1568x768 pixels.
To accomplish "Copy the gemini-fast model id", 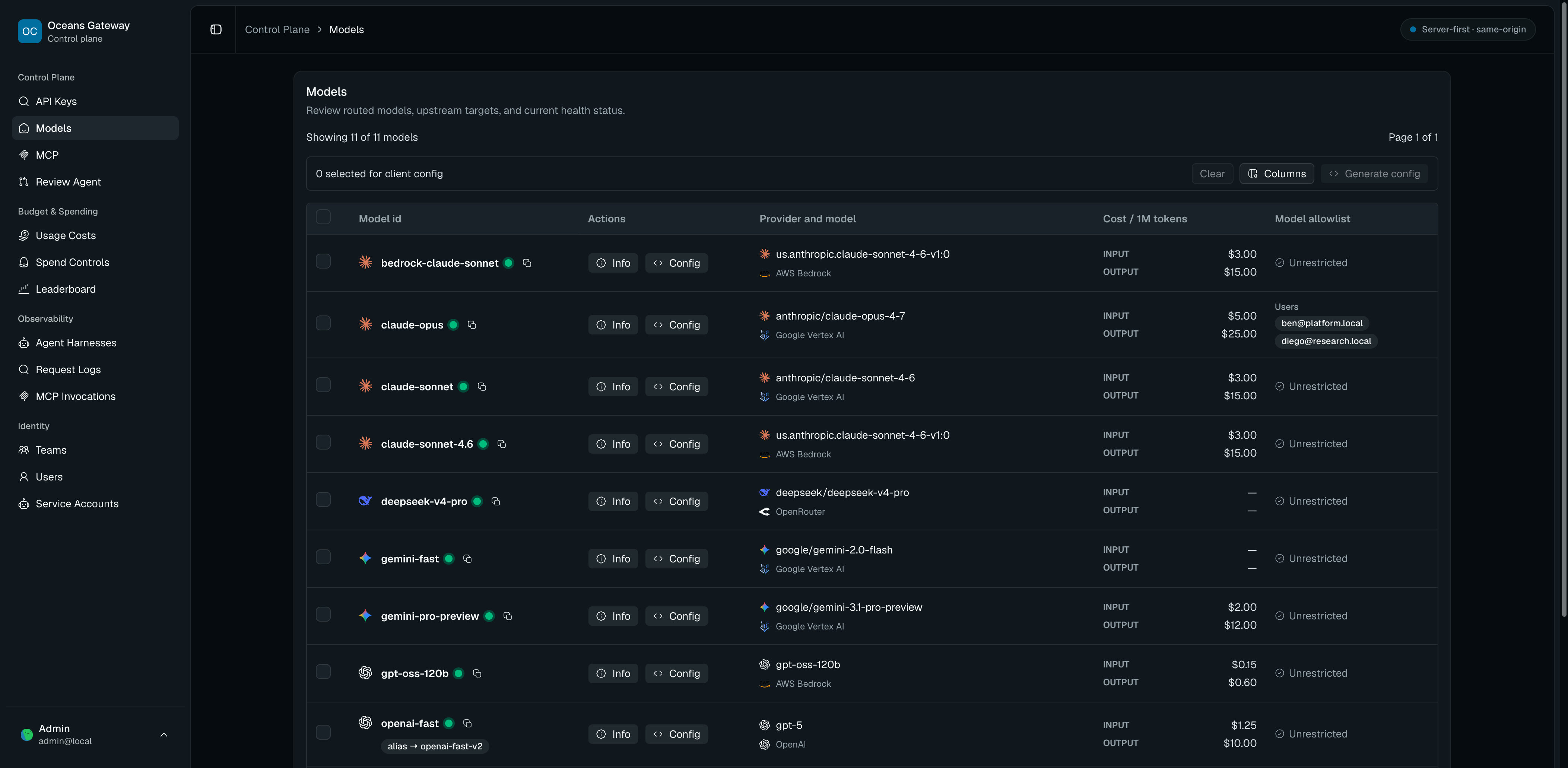I will click(x=467, y=559).
